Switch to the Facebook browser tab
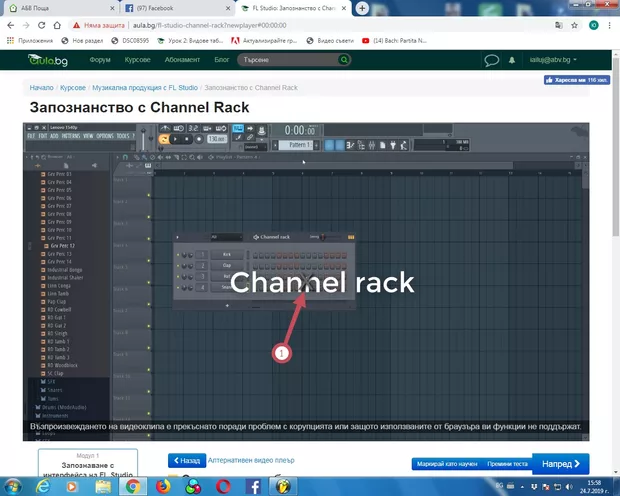This screenshot has width=620, height=496. [177, 8]
